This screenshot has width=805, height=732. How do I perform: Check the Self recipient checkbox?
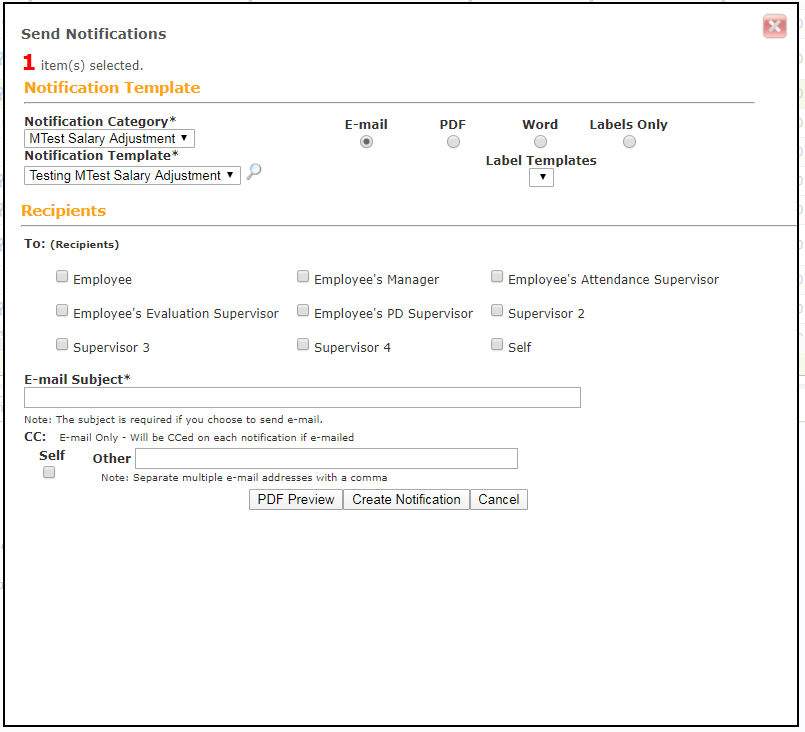point(496,344)
